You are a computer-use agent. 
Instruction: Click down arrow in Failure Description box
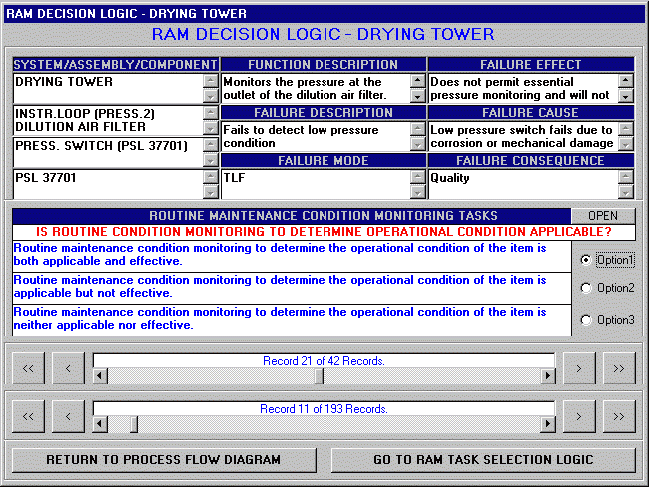point(418,144)
